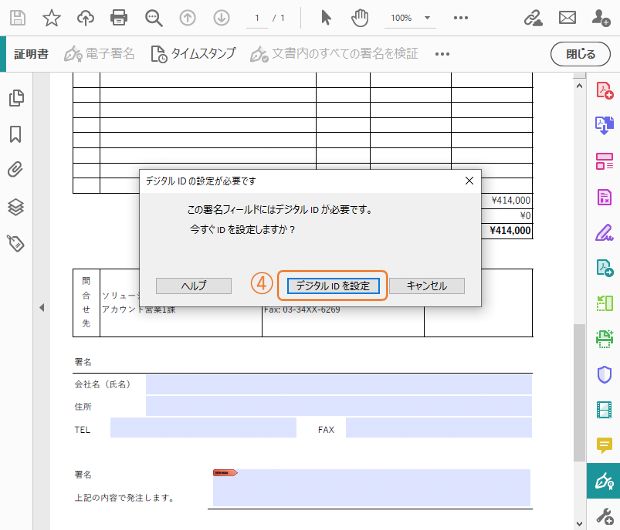Click the 上記の内容で発注します。 text
This screenshot has width=620, height=530.
[125, 497]
